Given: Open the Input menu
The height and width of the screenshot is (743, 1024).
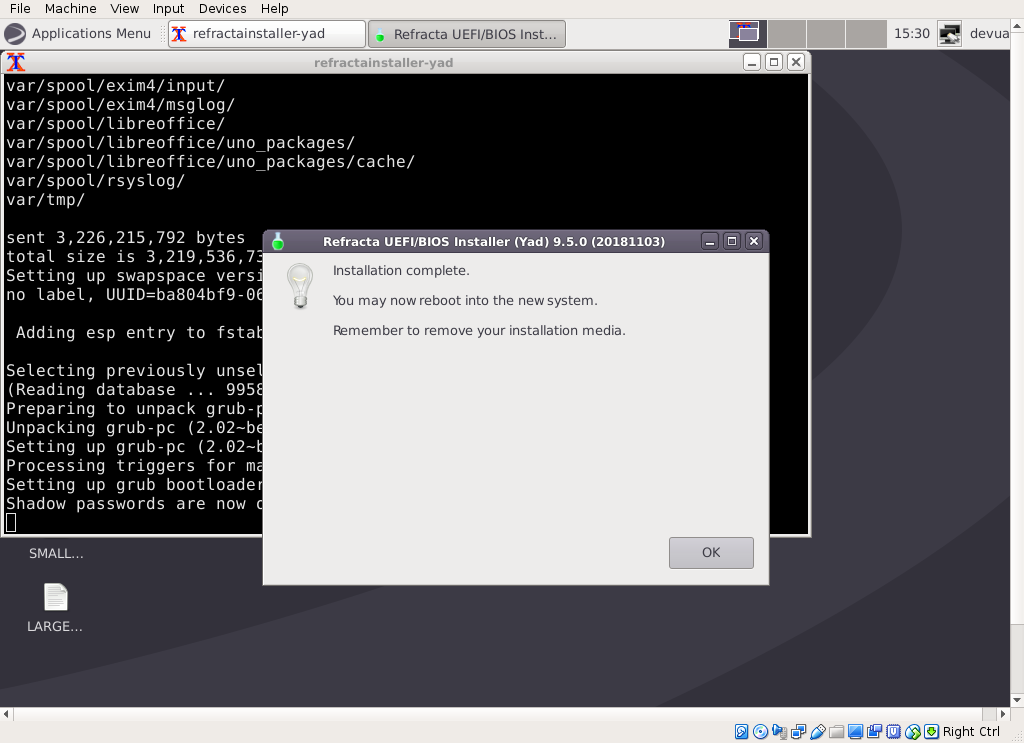Looking at the screenshot, I should (168, 8).
